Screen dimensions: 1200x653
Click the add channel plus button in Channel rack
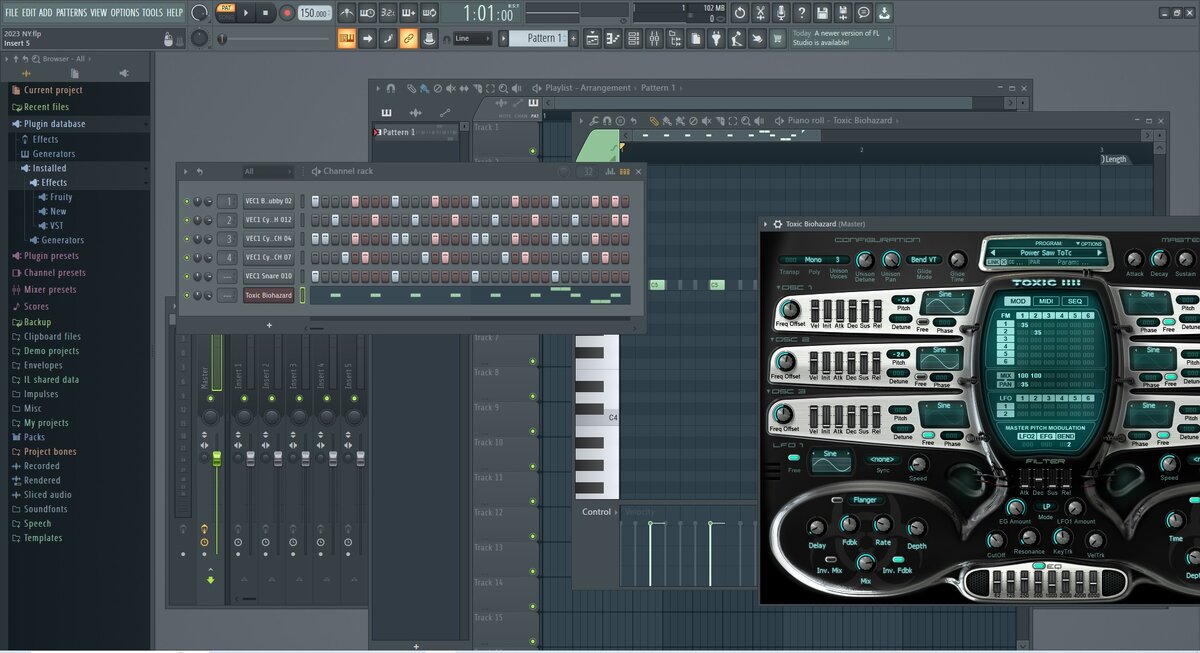tap(269, 325)
